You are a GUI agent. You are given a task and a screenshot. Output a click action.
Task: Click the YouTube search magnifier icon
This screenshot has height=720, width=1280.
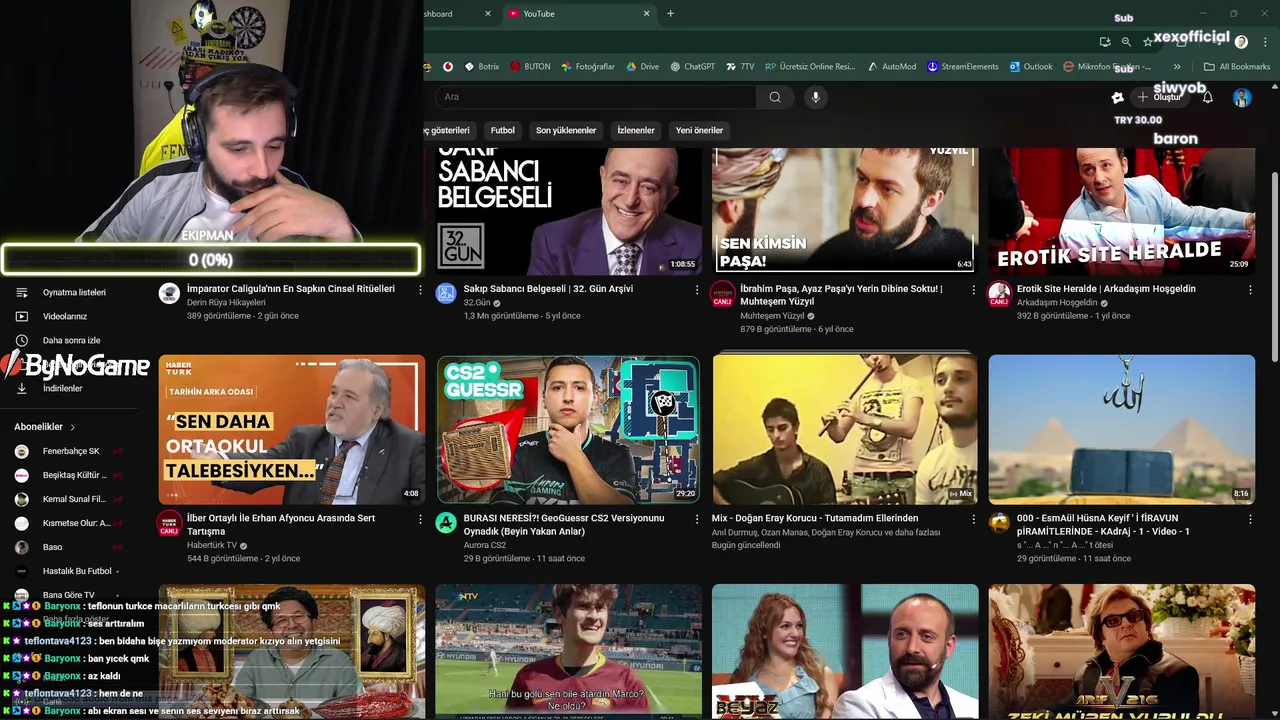coord(775,97)
